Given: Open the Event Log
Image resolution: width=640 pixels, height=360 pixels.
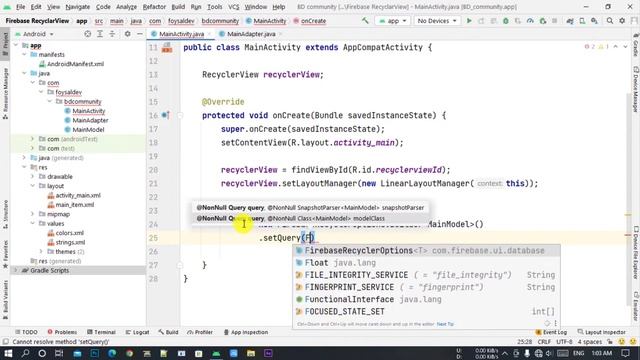Looking at the screenshot, I should click(551, 332).
